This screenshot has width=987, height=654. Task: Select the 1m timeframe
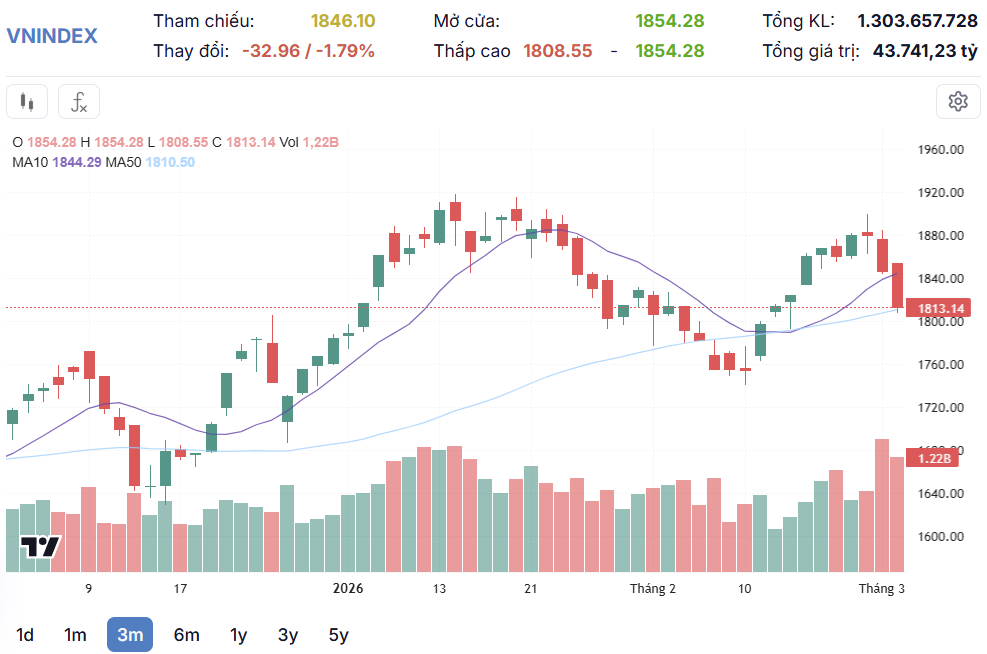click(75, 634)
